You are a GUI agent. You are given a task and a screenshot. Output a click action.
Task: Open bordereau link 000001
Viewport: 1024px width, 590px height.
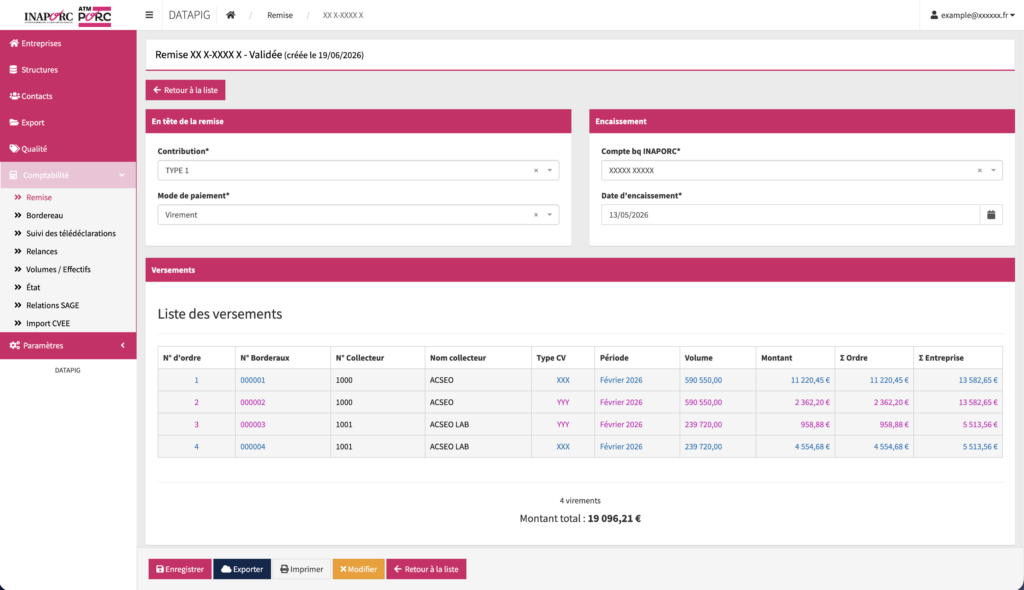(253, 380)
